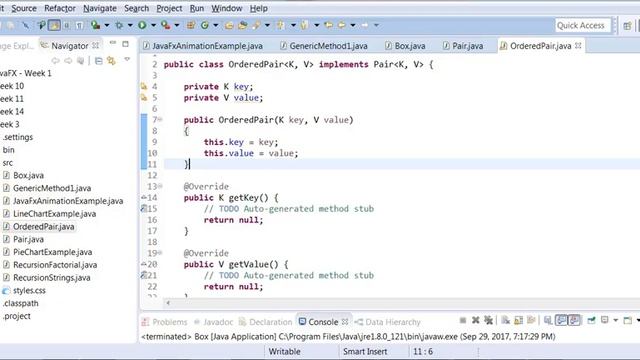Switch to the Pair.java editor tab
Image resolution: width=640 pixels, height=360 pixels.
(463, 46)
